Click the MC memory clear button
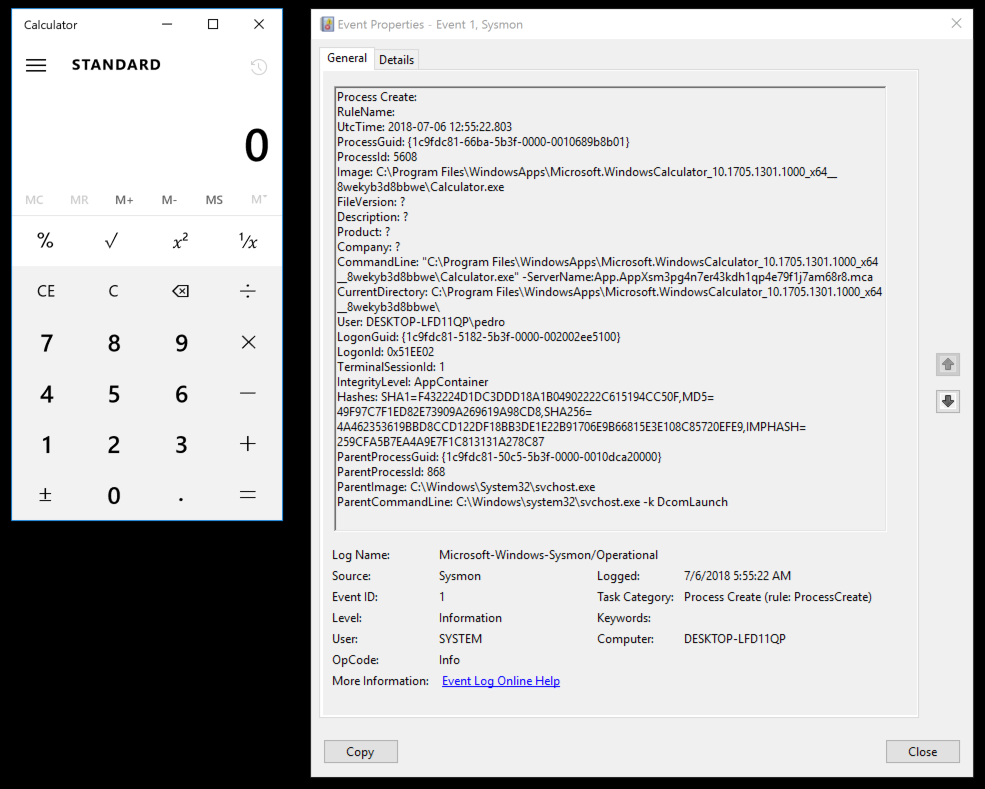The image size is (985, 789). [35, 200]
